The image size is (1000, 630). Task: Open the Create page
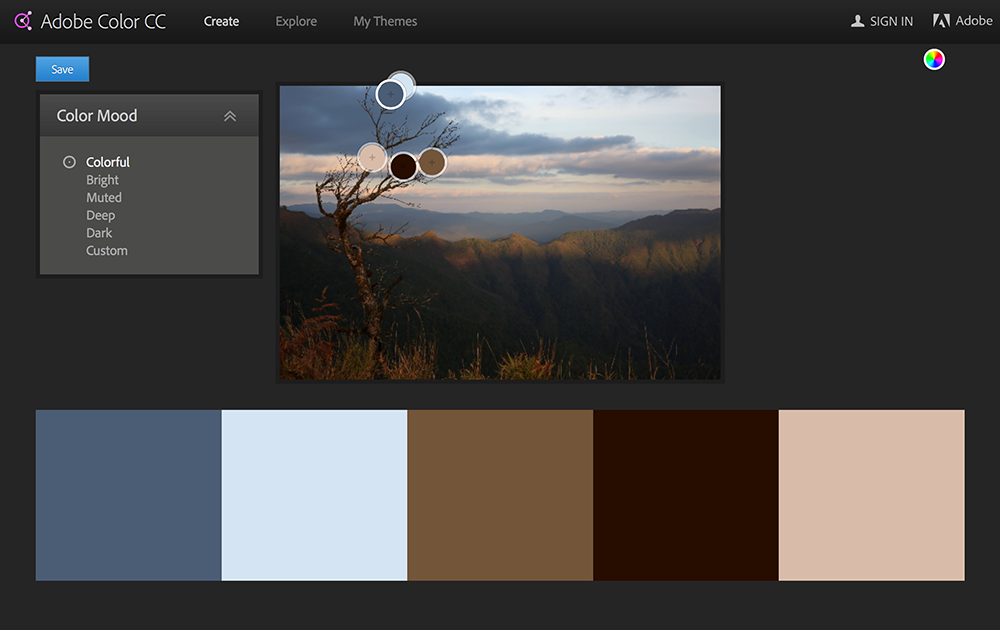(x=221, y=21)
